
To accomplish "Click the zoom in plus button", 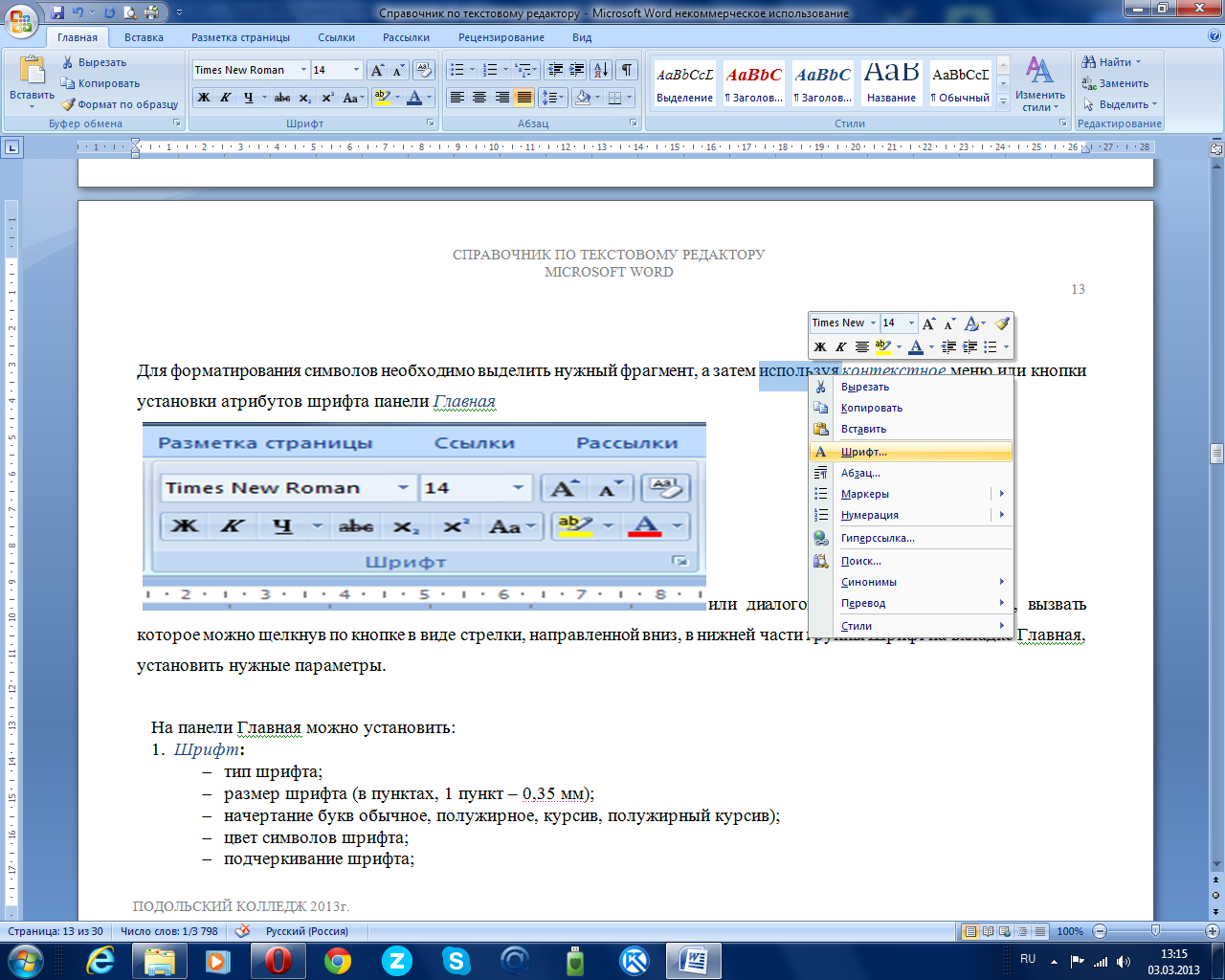I will (1213, 931).
